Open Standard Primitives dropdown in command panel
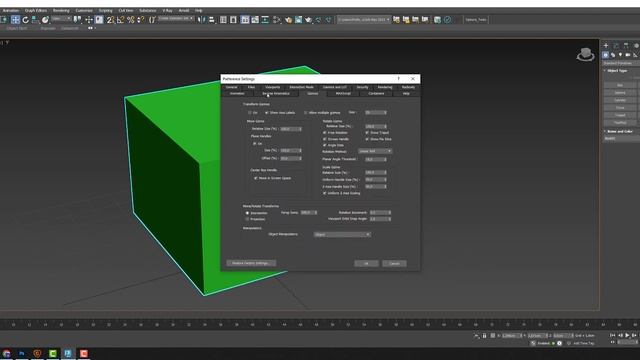Viewport: 640px width, 360px height. point(621,63)
